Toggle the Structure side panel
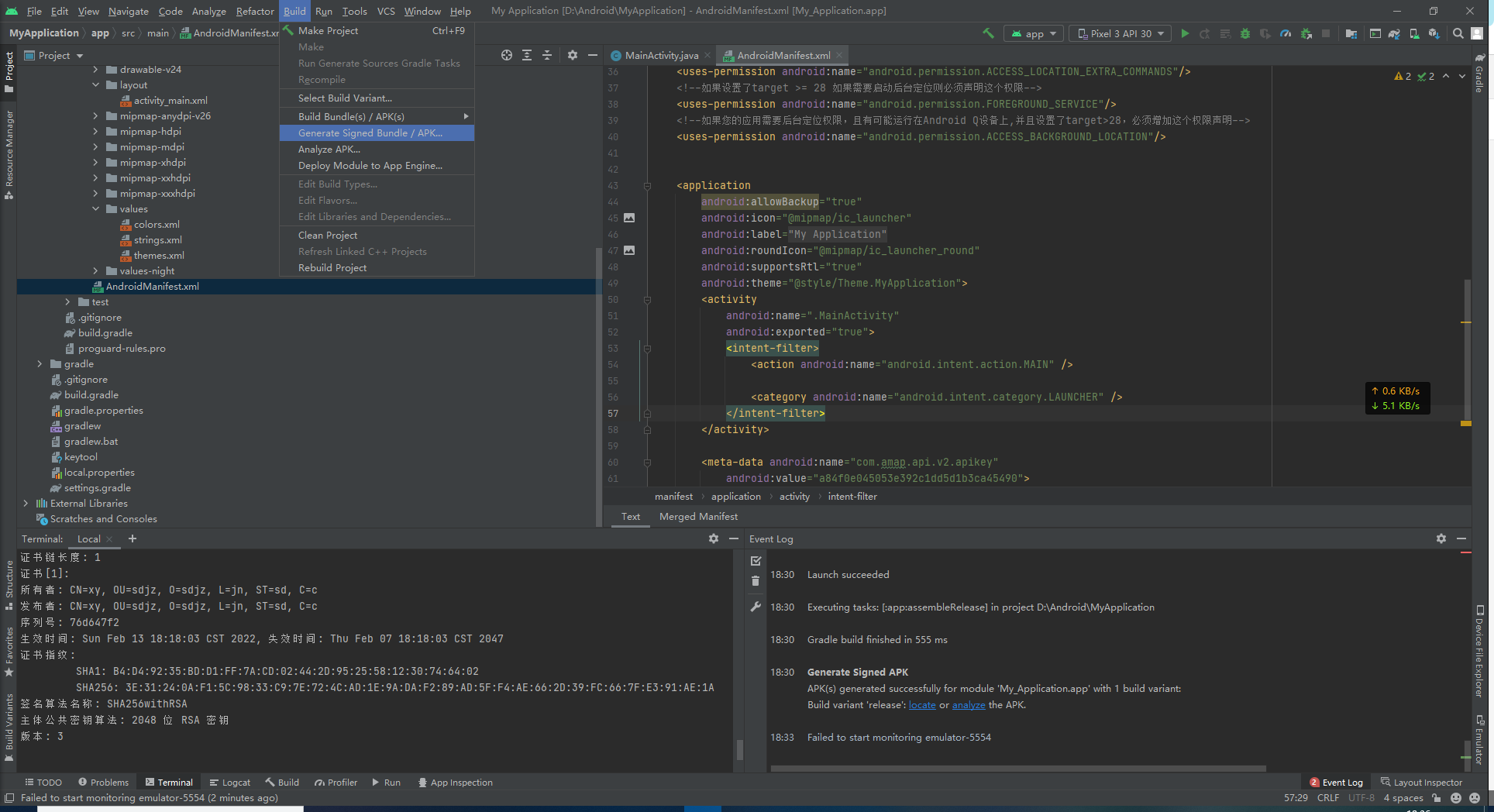Screen dimensions: 1494x812 pyautogui.click(x=9, y=585)
